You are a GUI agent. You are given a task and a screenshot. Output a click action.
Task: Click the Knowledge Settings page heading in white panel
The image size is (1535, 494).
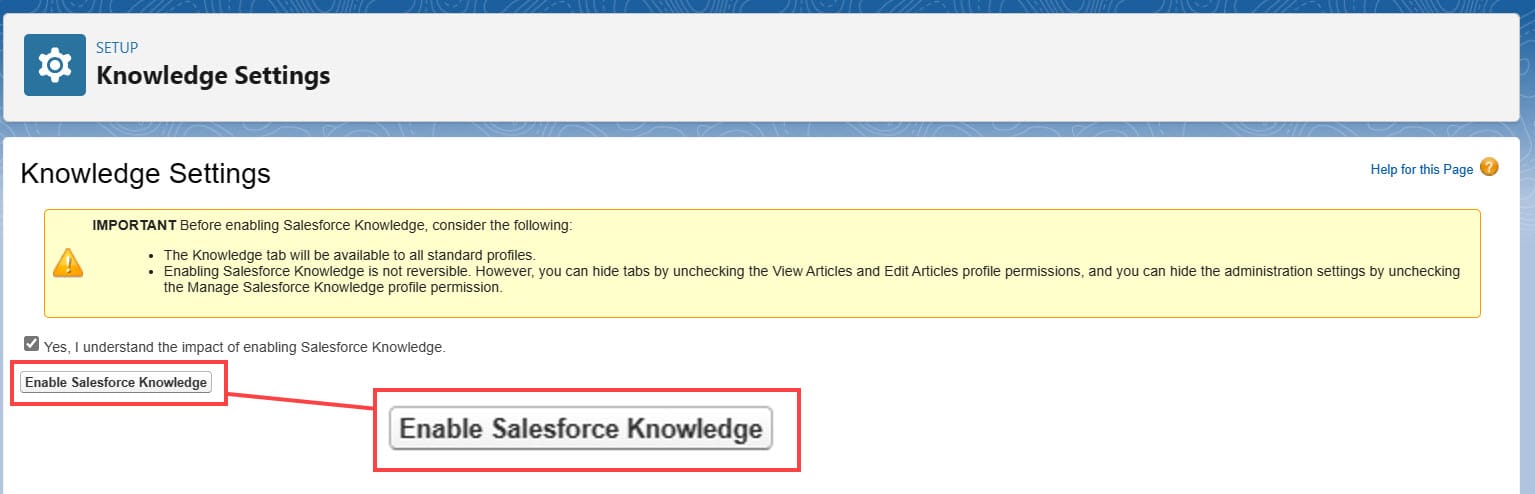(146, 174)
